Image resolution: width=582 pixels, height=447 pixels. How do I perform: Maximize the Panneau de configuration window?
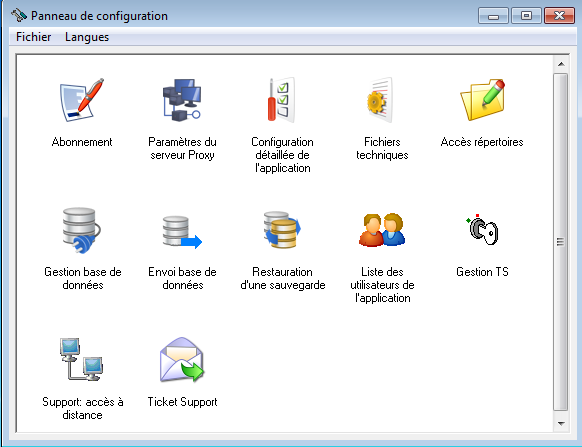click(526, 16)
